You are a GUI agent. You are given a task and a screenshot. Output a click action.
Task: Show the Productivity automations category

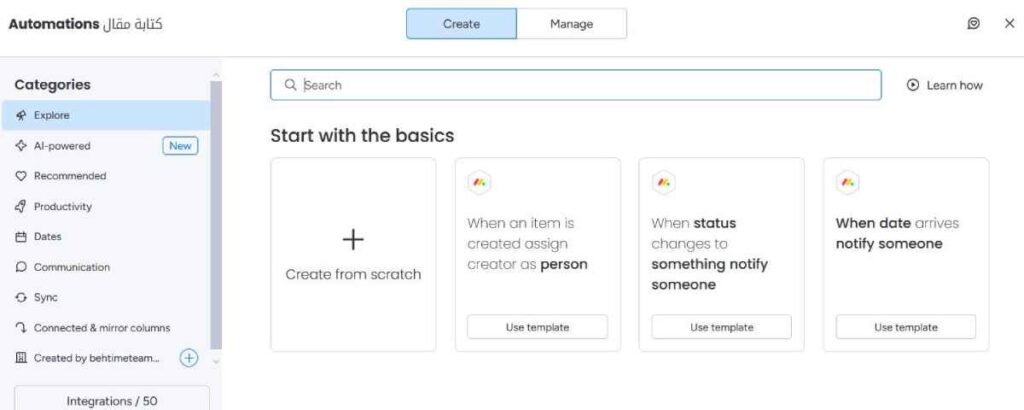coord(62,206)
